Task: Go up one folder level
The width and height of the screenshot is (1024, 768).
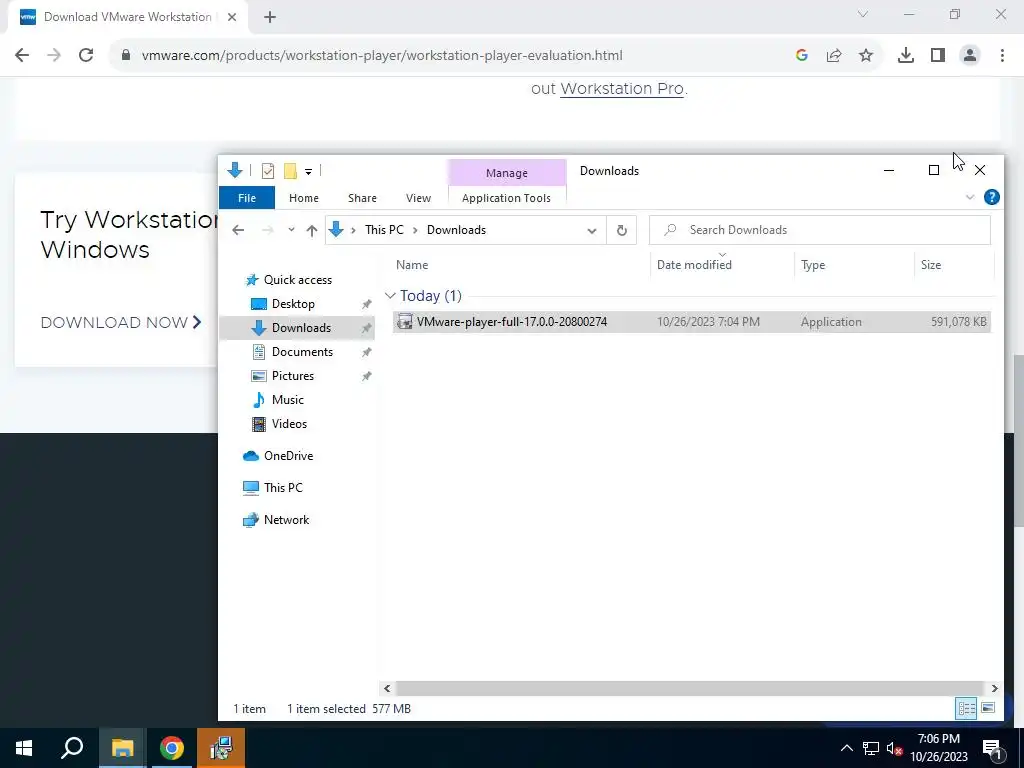Action: point(312,230)
